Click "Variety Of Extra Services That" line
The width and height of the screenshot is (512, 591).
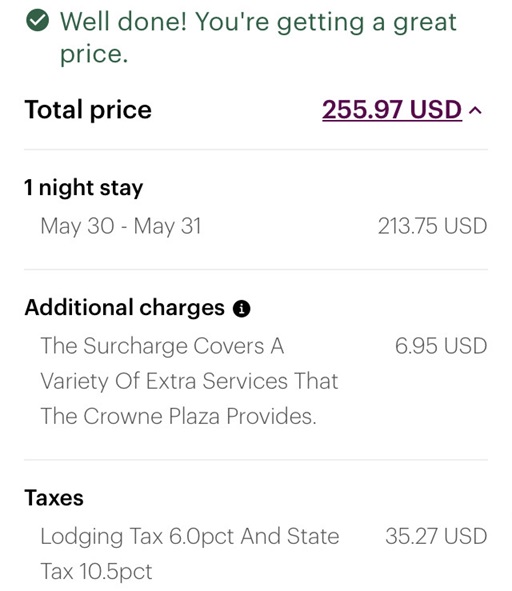189,381
